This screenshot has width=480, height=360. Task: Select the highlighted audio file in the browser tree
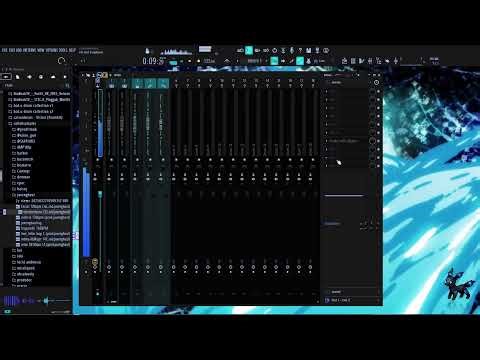(x=44, y=212)
